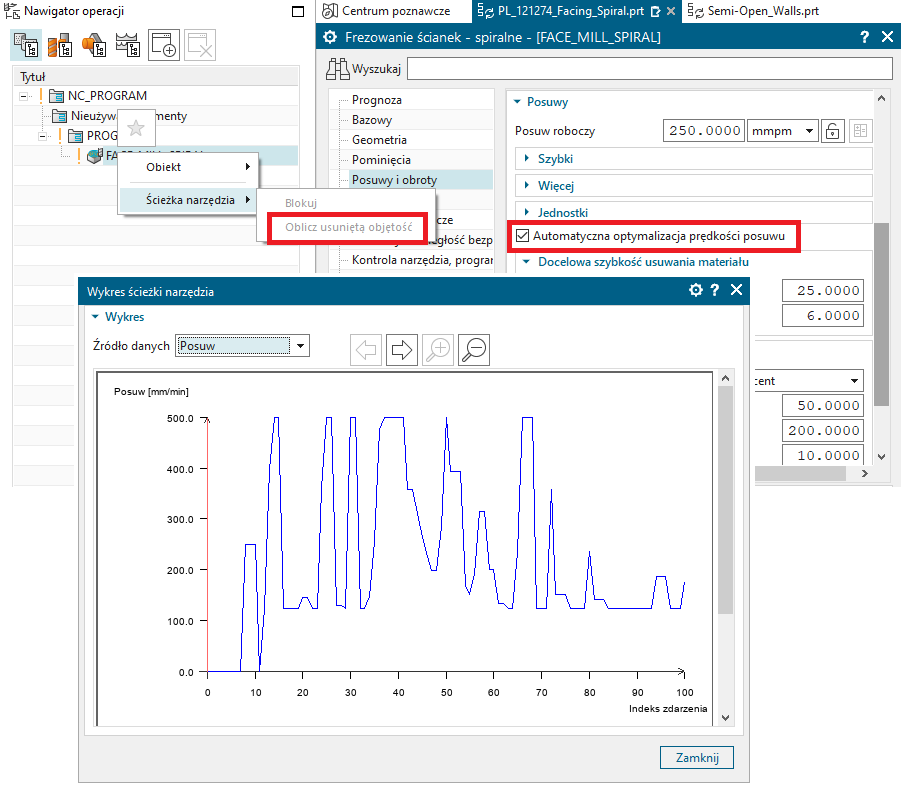Click the 200.0000 value field
This screenshot has height=789, width=911.
click(823, 431)
